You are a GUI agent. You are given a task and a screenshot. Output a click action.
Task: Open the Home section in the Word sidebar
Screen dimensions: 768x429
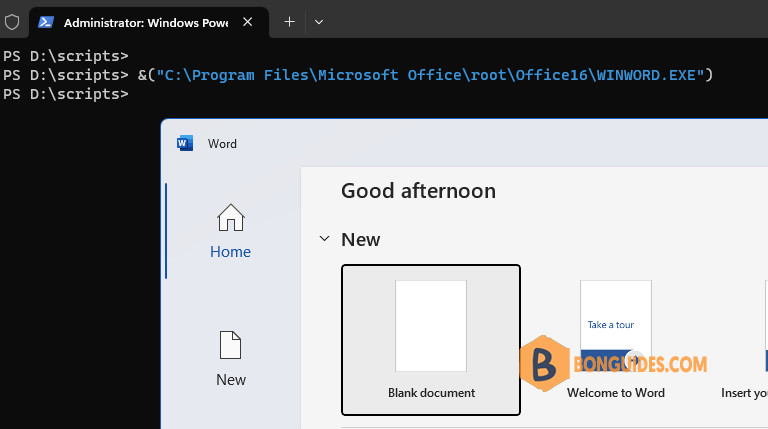[231, 231]
